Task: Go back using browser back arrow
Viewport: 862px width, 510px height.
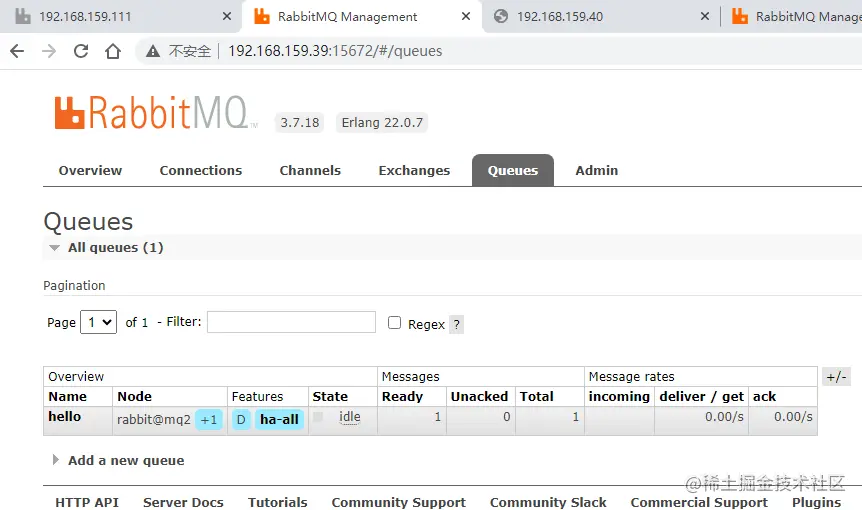Action: click(17, 51)
